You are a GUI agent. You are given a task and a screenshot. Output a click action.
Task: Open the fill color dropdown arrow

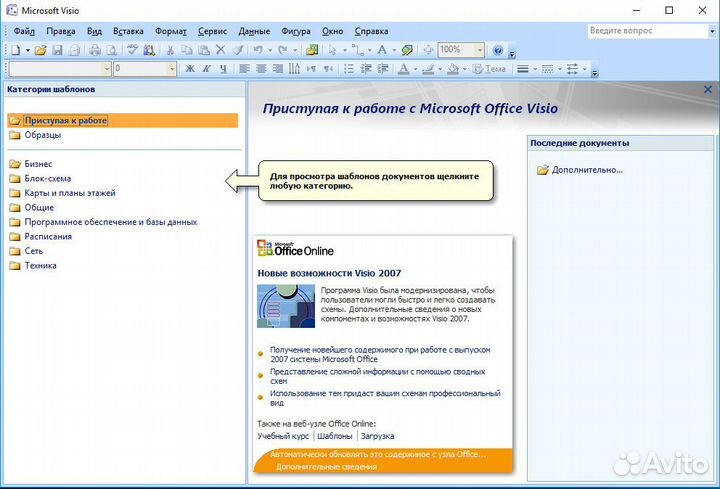[x=465, y=69]
